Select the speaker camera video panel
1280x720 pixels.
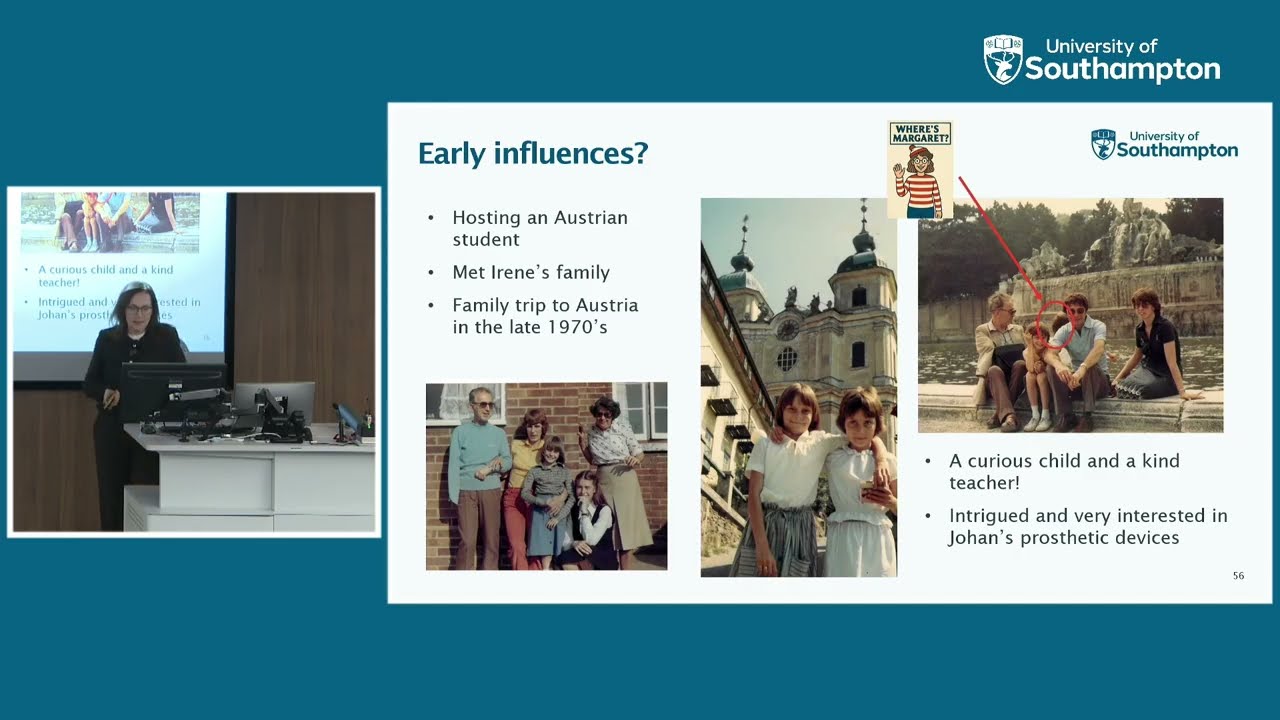coord(194,362)
